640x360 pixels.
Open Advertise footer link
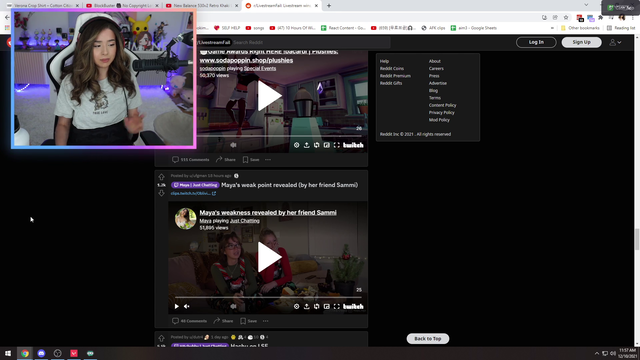click(x=438, y=83)
